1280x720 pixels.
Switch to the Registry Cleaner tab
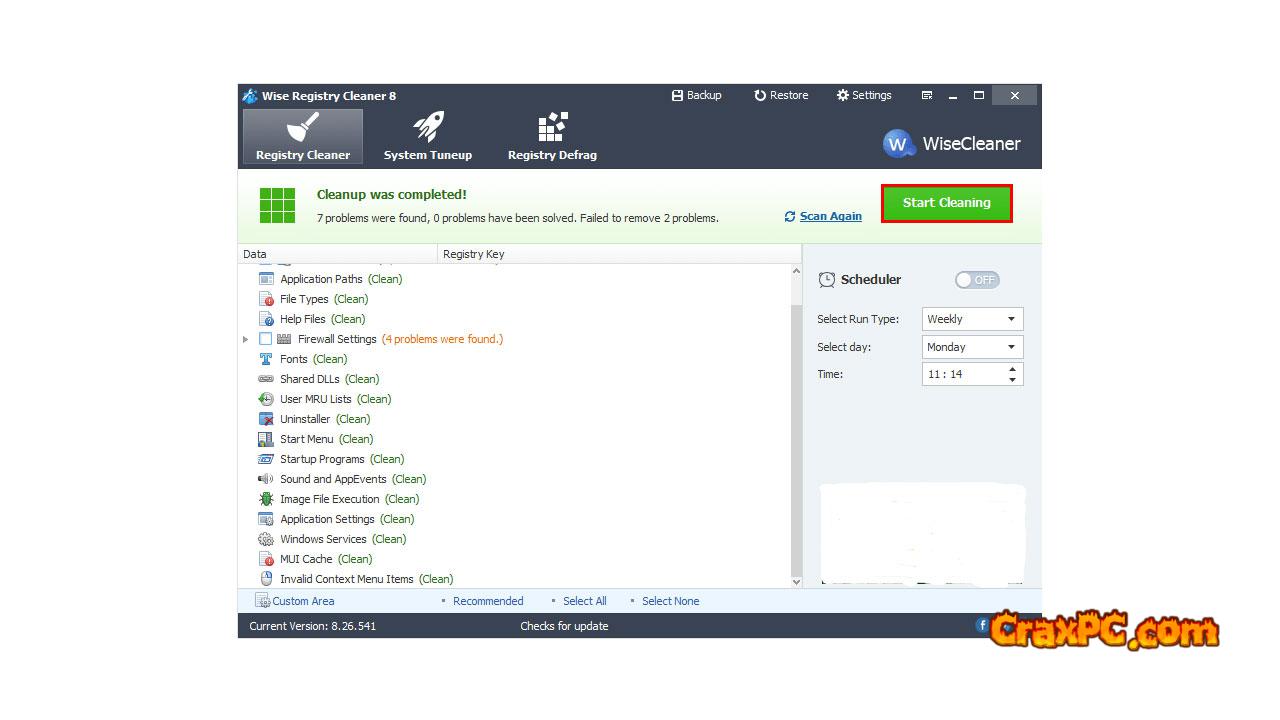coord(303,136)
